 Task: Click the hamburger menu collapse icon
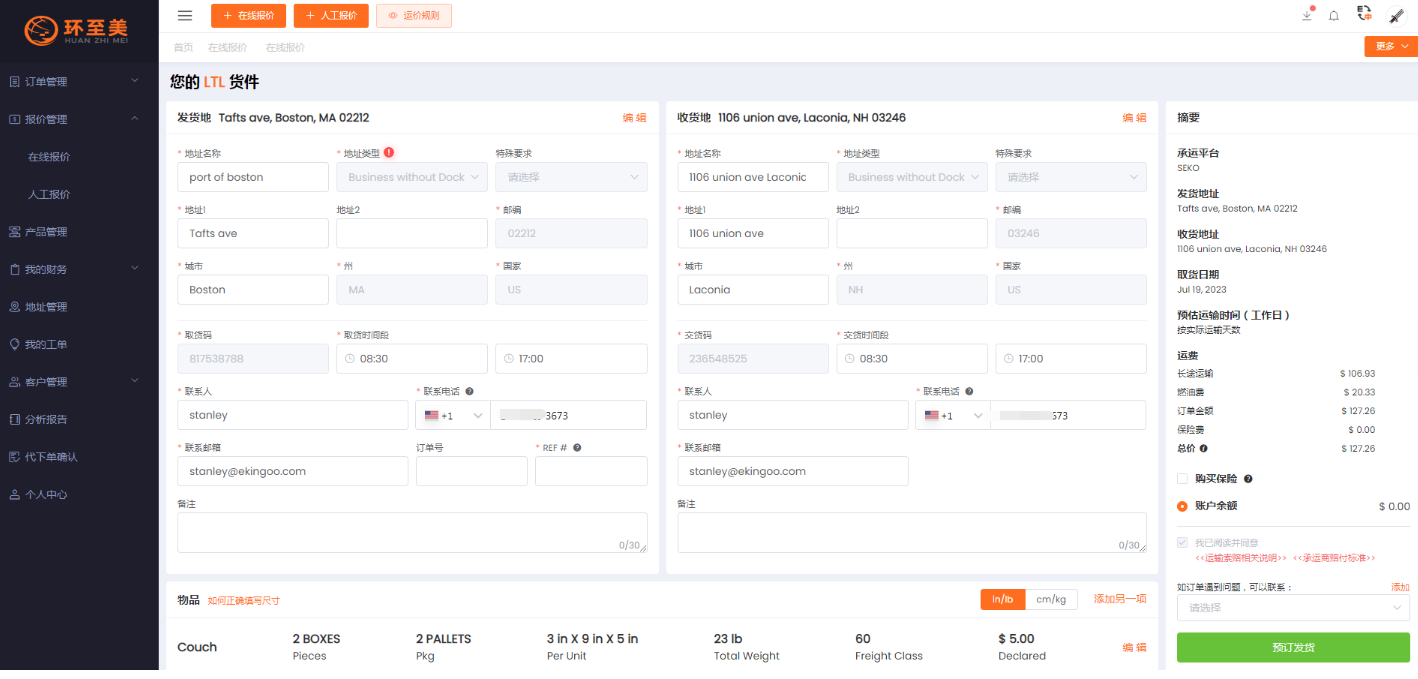coord(184,15)
